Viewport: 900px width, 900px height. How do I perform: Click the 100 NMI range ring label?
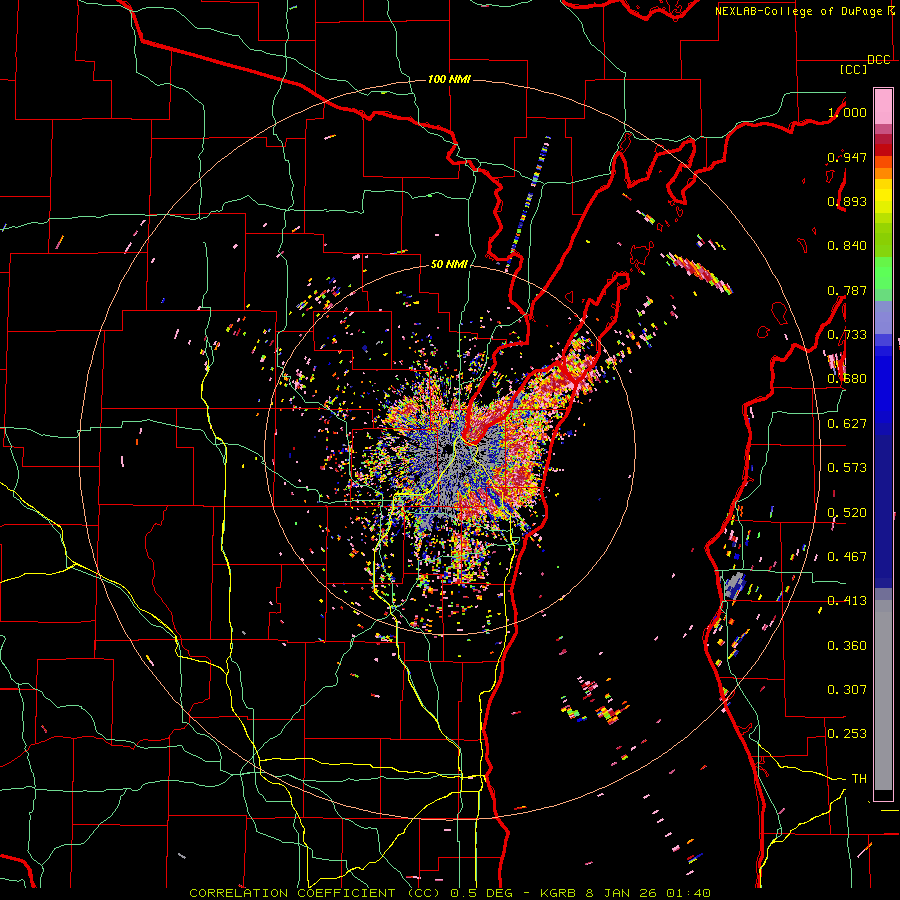449,79
